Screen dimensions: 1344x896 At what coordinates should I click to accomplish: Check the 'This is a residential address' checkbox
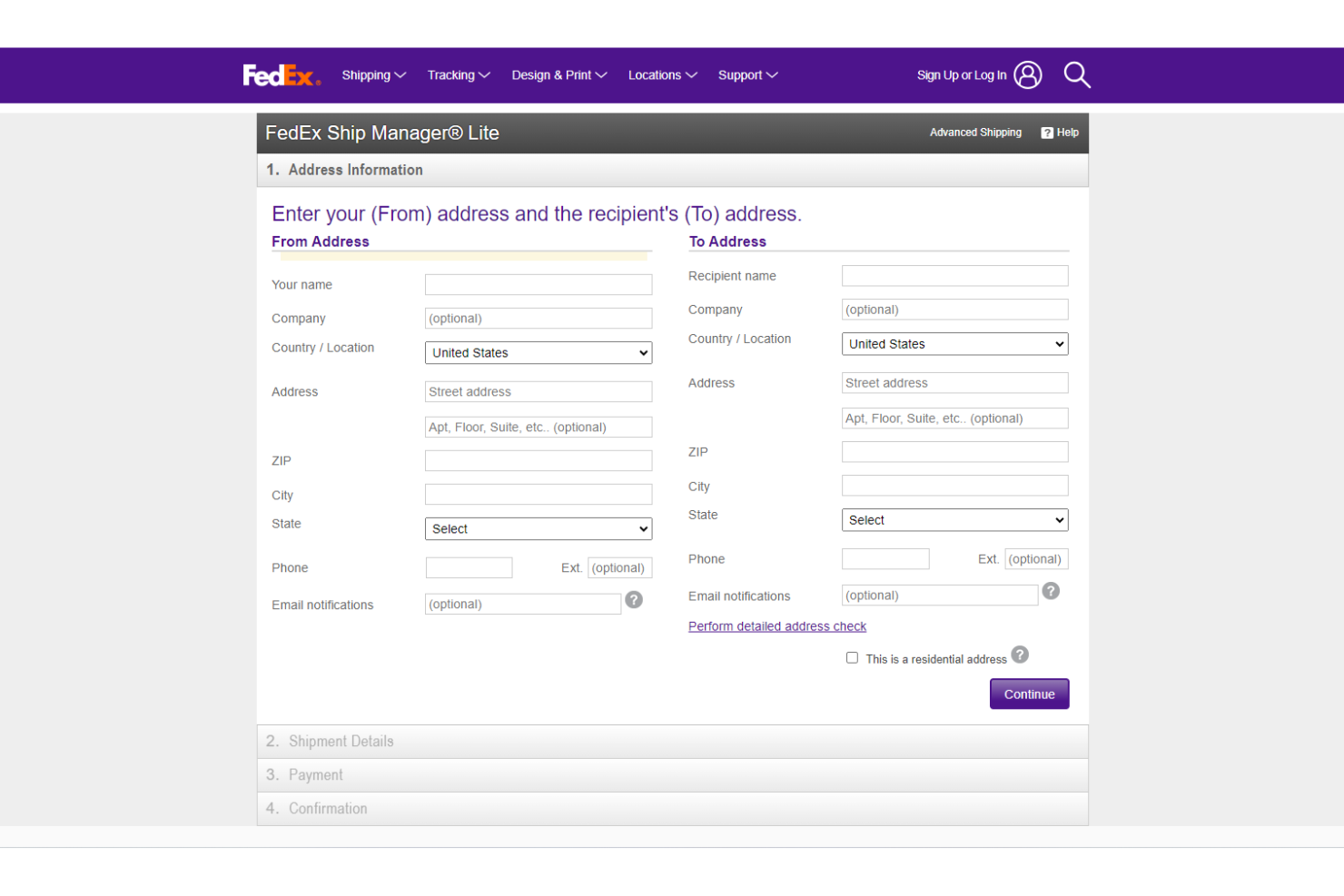(852, 657)
